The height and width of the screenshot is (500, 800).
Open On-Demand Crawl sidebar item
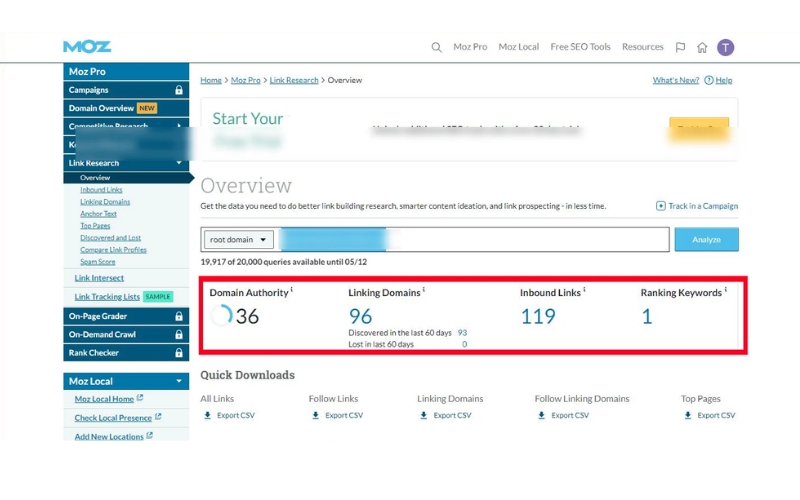click(126, 334)
